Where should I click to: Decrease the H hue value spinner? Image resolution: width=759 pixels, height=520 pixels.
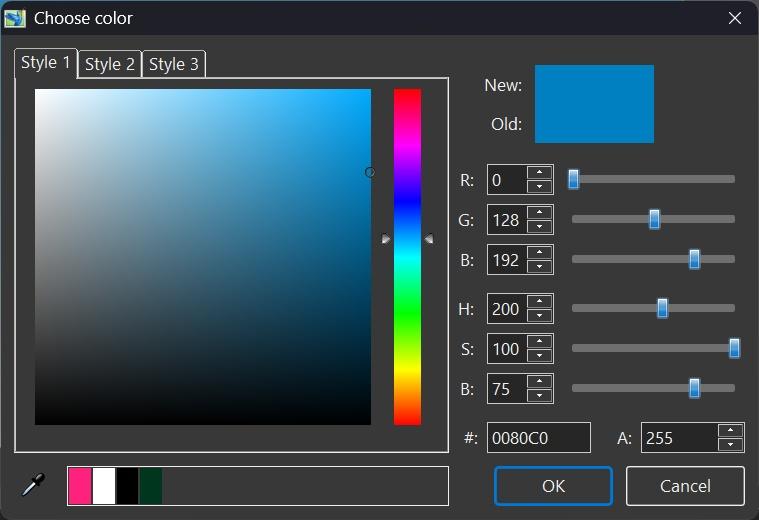tap(539, 316)
